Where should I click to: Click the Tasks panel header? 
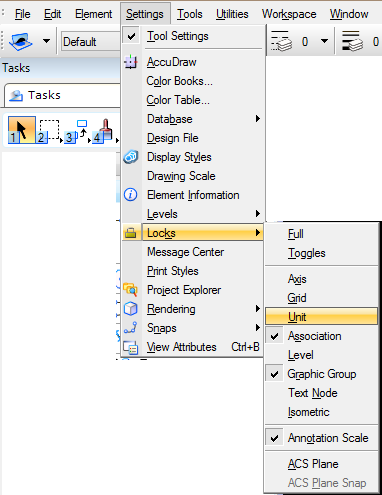60,68
